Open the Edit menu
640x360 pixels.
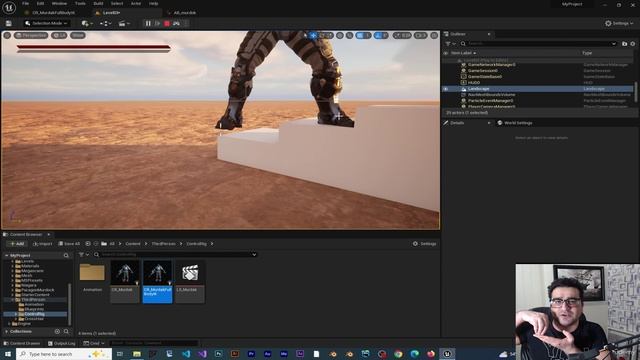coord(40,4)
